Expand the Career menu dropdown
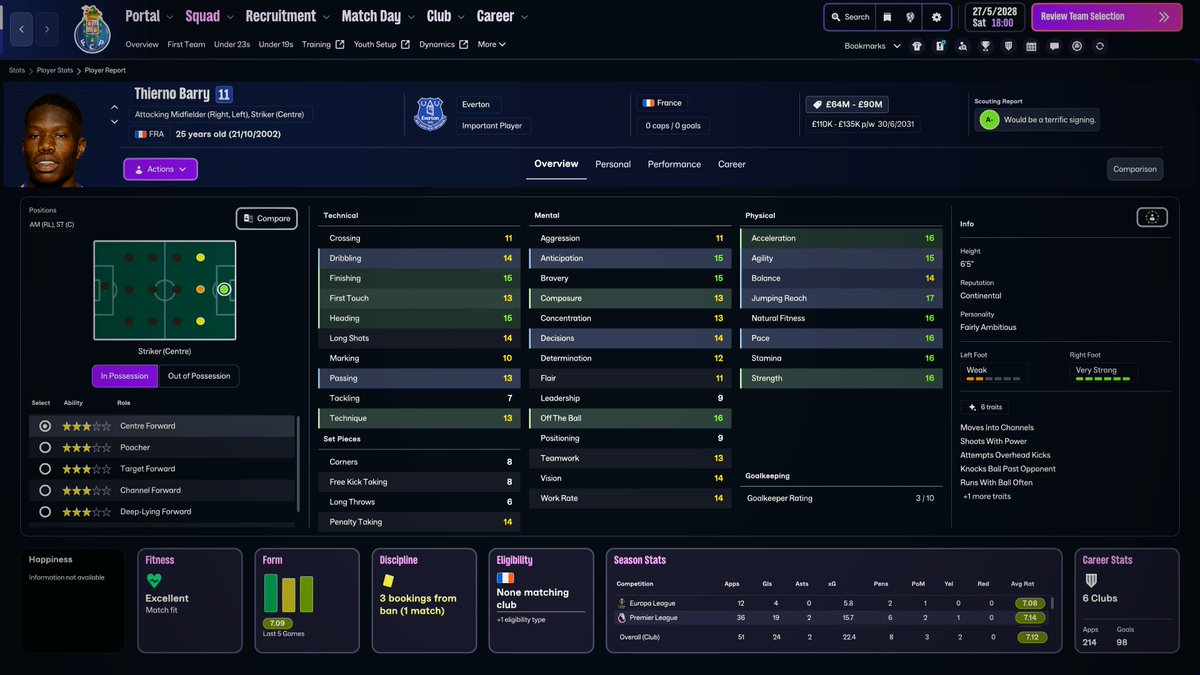Viewport: 1200px width, 675px height. 502,16
